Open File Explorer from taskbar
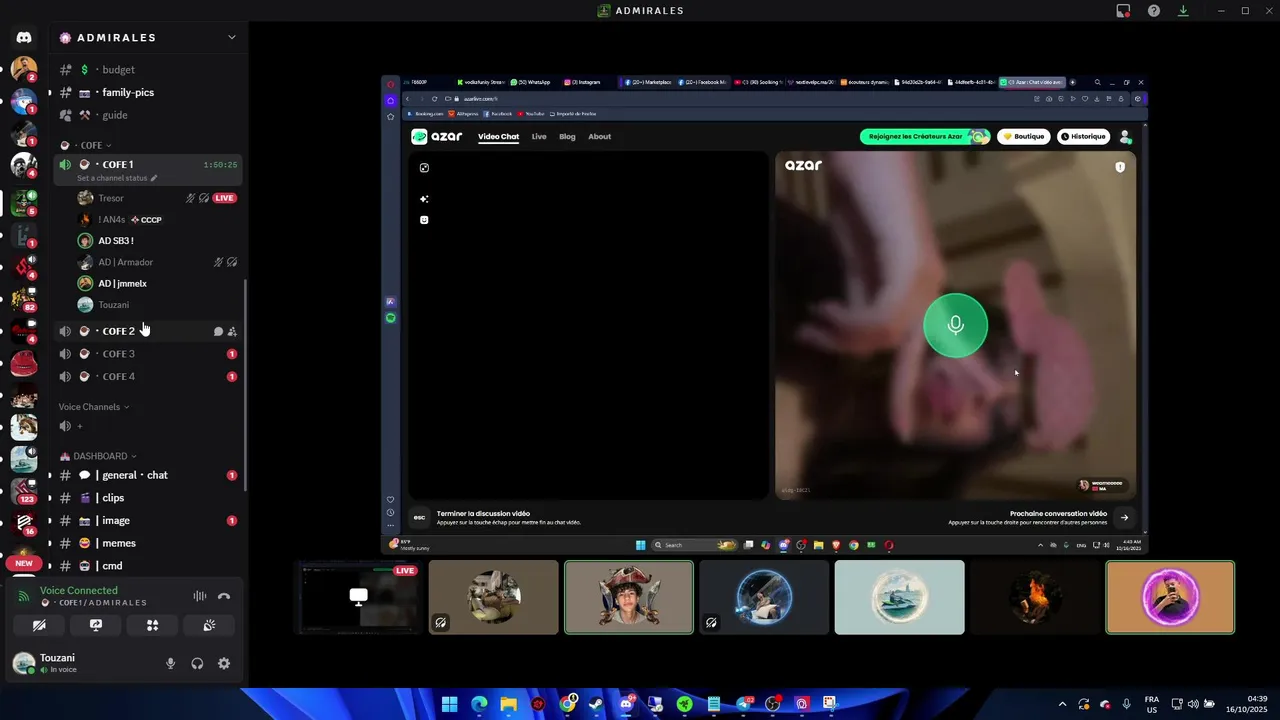 [508, 704]
